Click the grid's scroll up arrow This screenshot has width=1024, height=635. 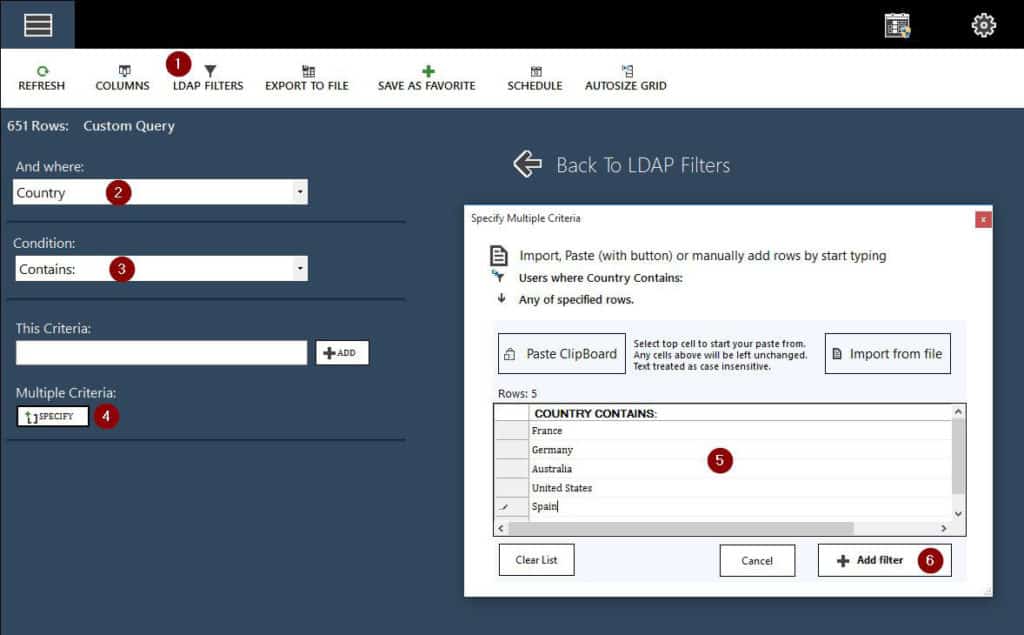(x=958, y=412)
